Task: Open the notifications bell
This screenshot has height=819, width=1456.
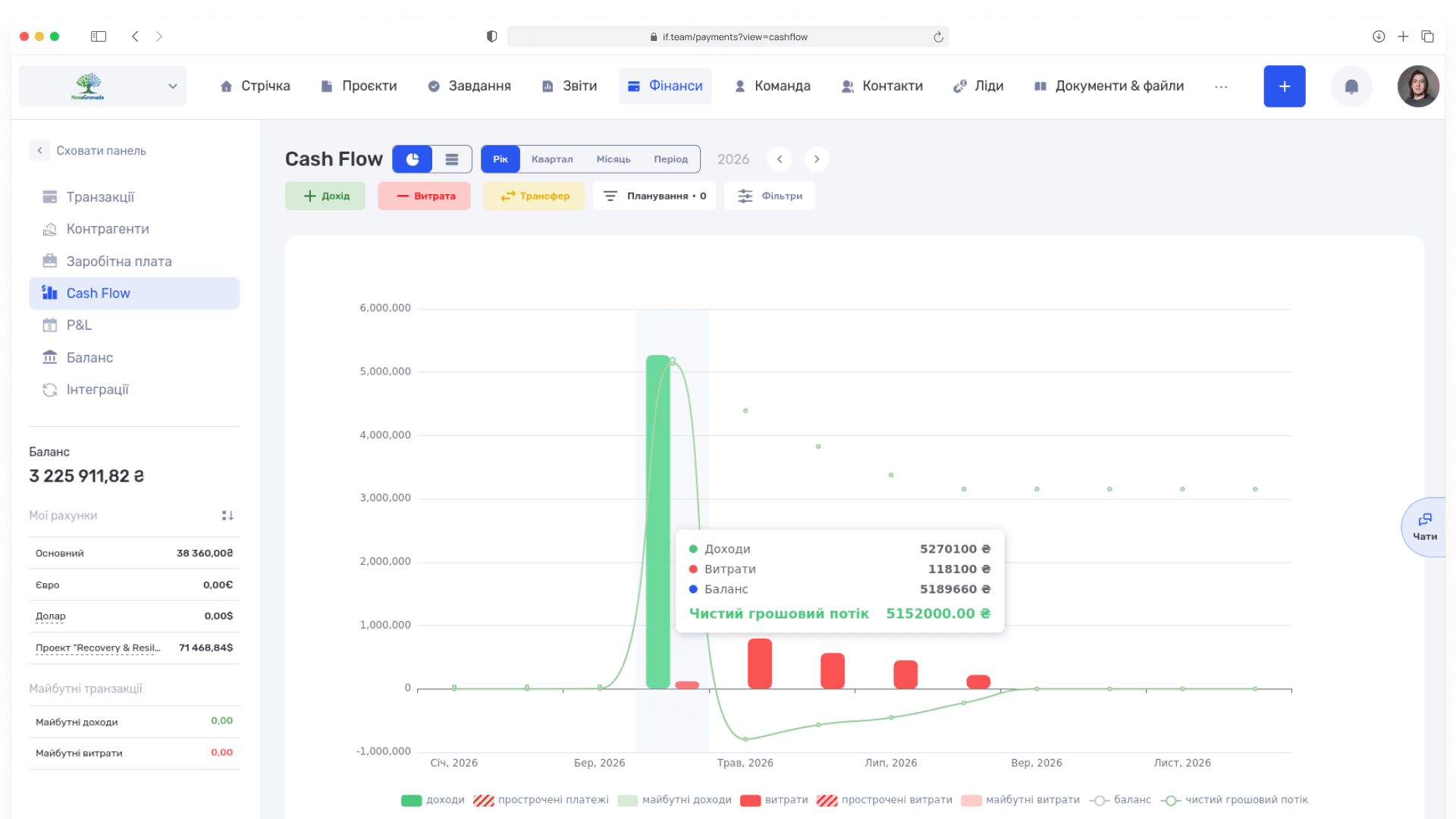Action: pos(1351,86)
